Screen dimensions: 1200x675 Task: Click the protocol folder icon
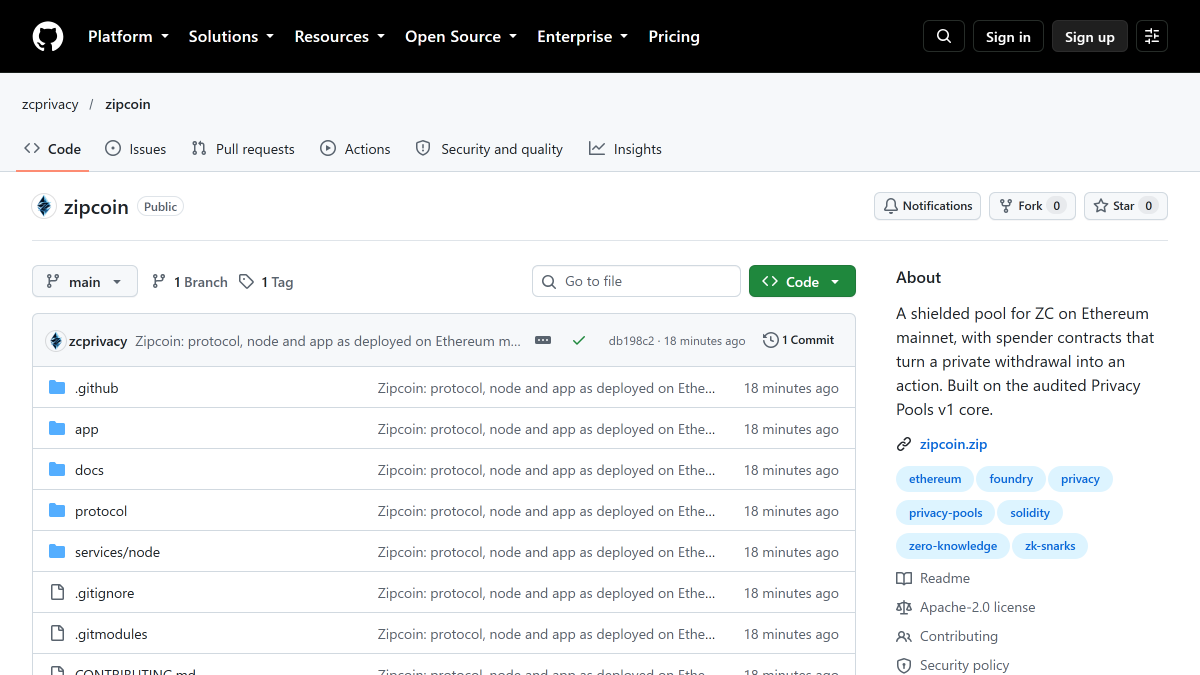(x=57, y=511)
